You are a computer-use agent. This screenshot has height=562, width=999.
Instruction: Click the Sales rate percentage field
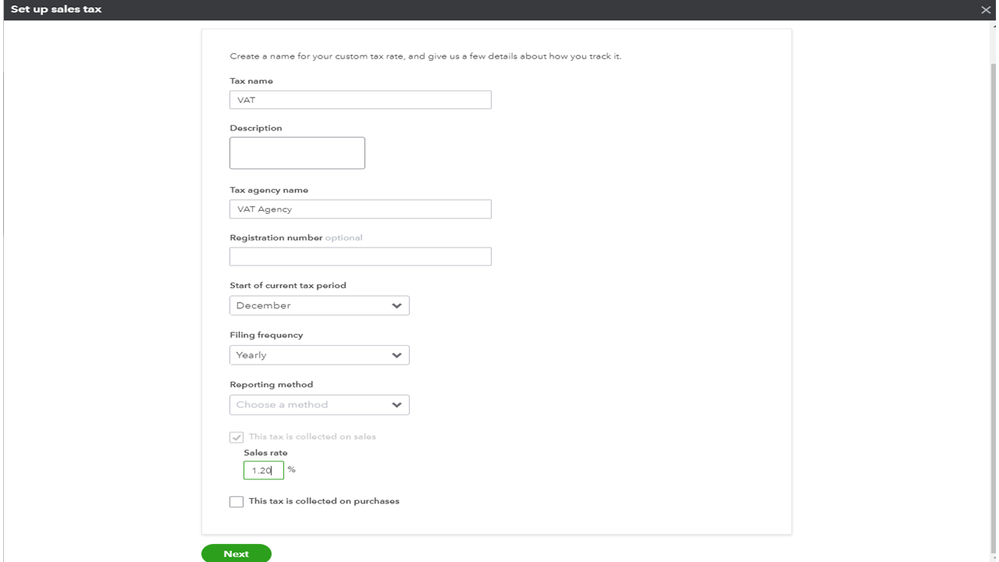[263, 470]
